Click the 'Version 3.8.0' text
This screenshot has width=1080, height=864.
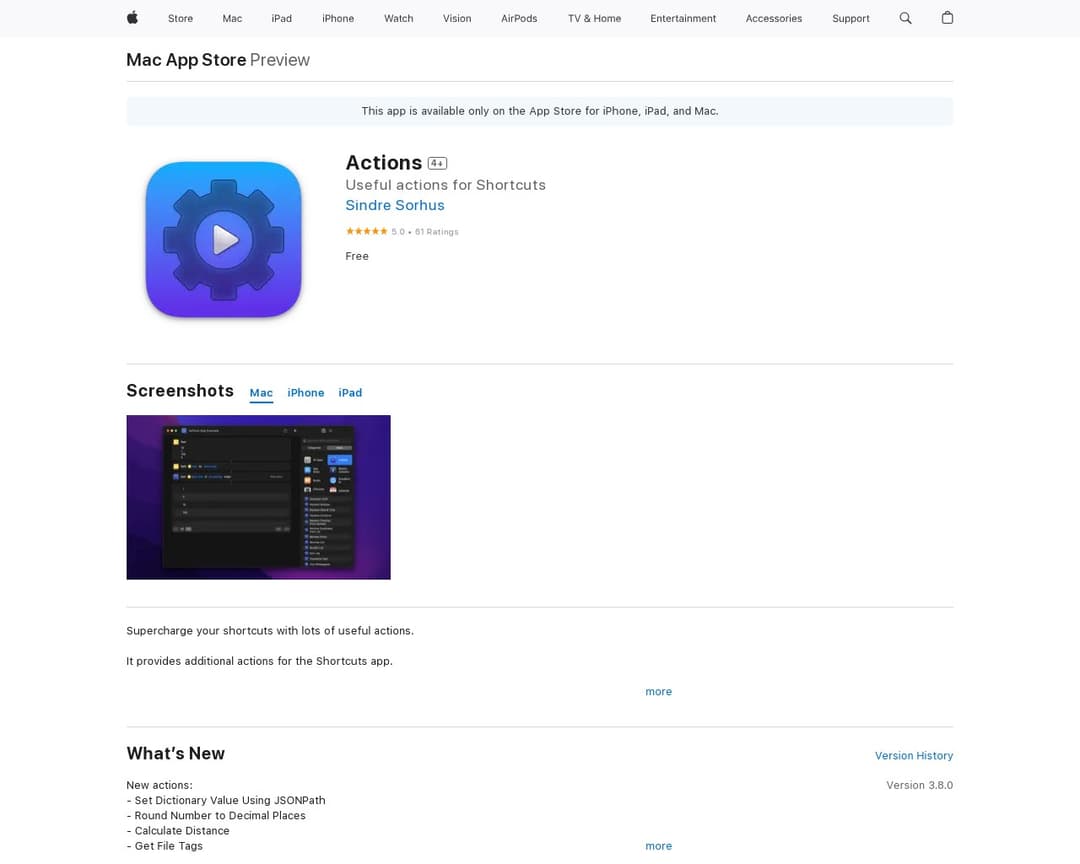click(x=920, y=785)
